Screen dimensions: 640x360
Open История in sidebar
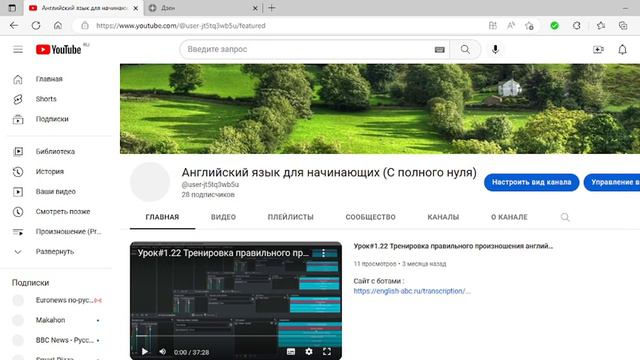coord(49,171)
